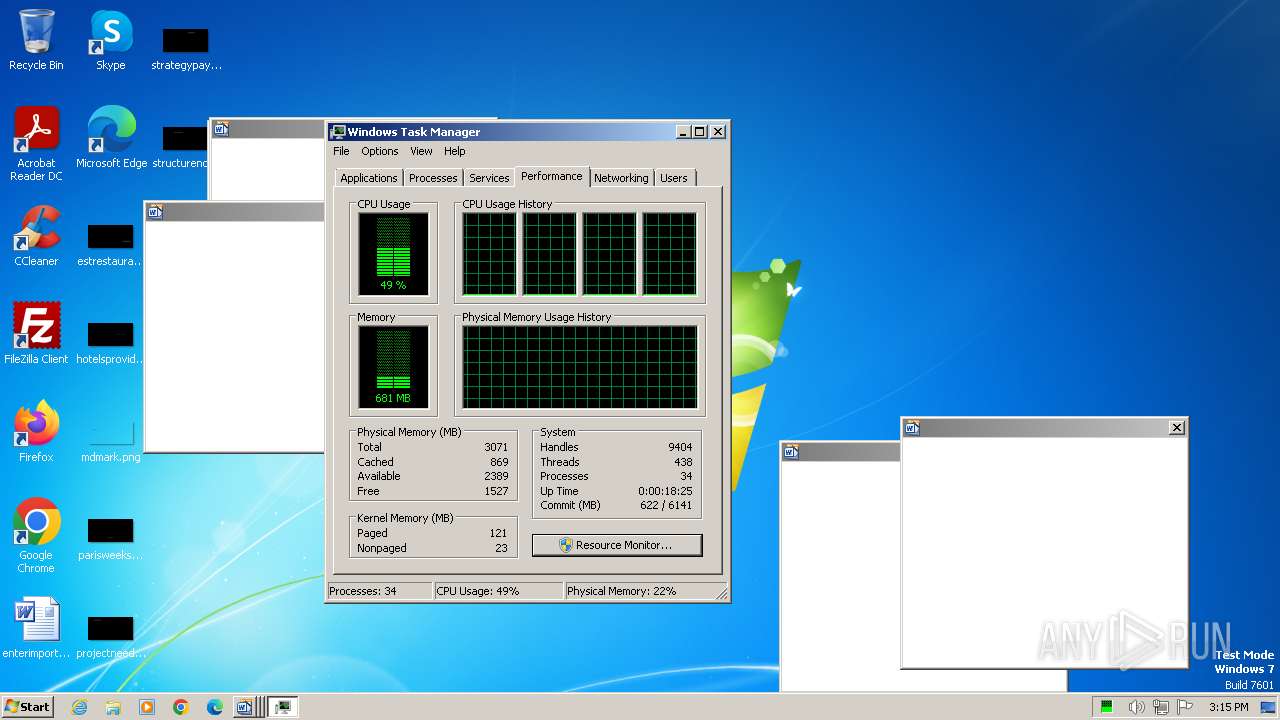This screenshot has height=720, width=1280.
Task: Open Chrome from the taskbar
Action: [x=181, y=707]
